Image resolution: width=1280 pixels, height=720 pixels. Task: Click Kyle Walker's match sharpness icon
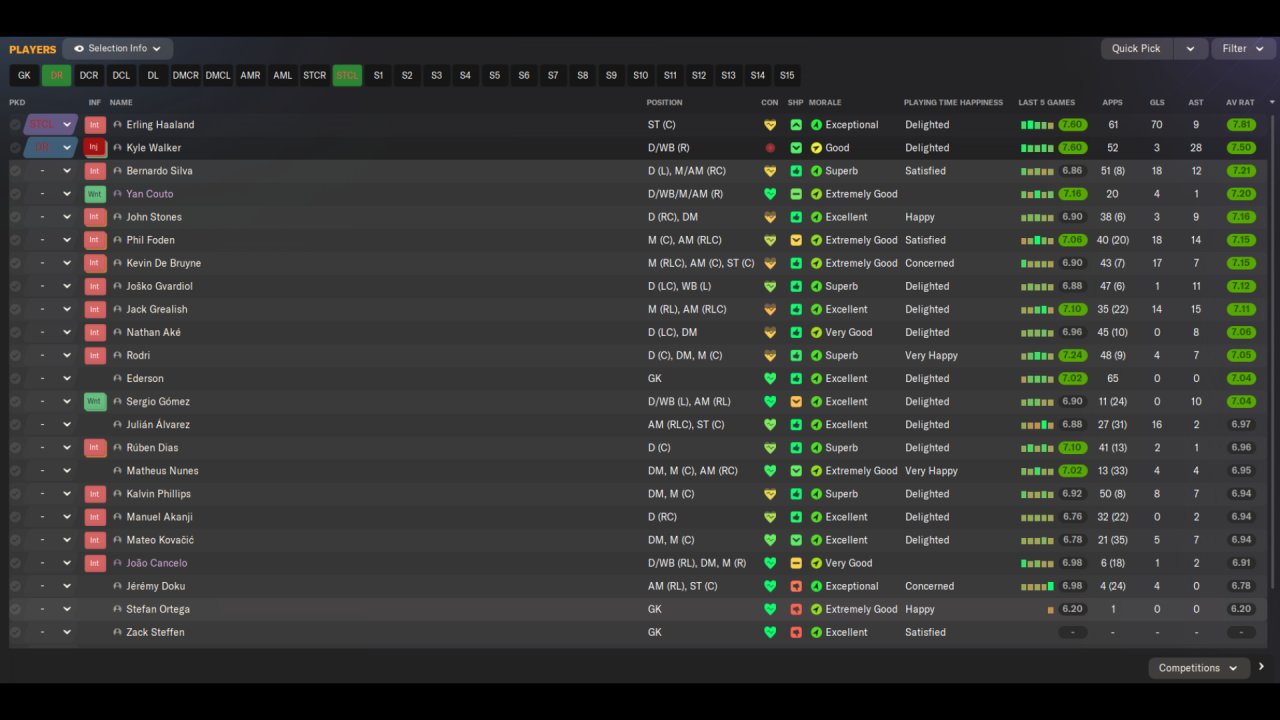[796, 148]
